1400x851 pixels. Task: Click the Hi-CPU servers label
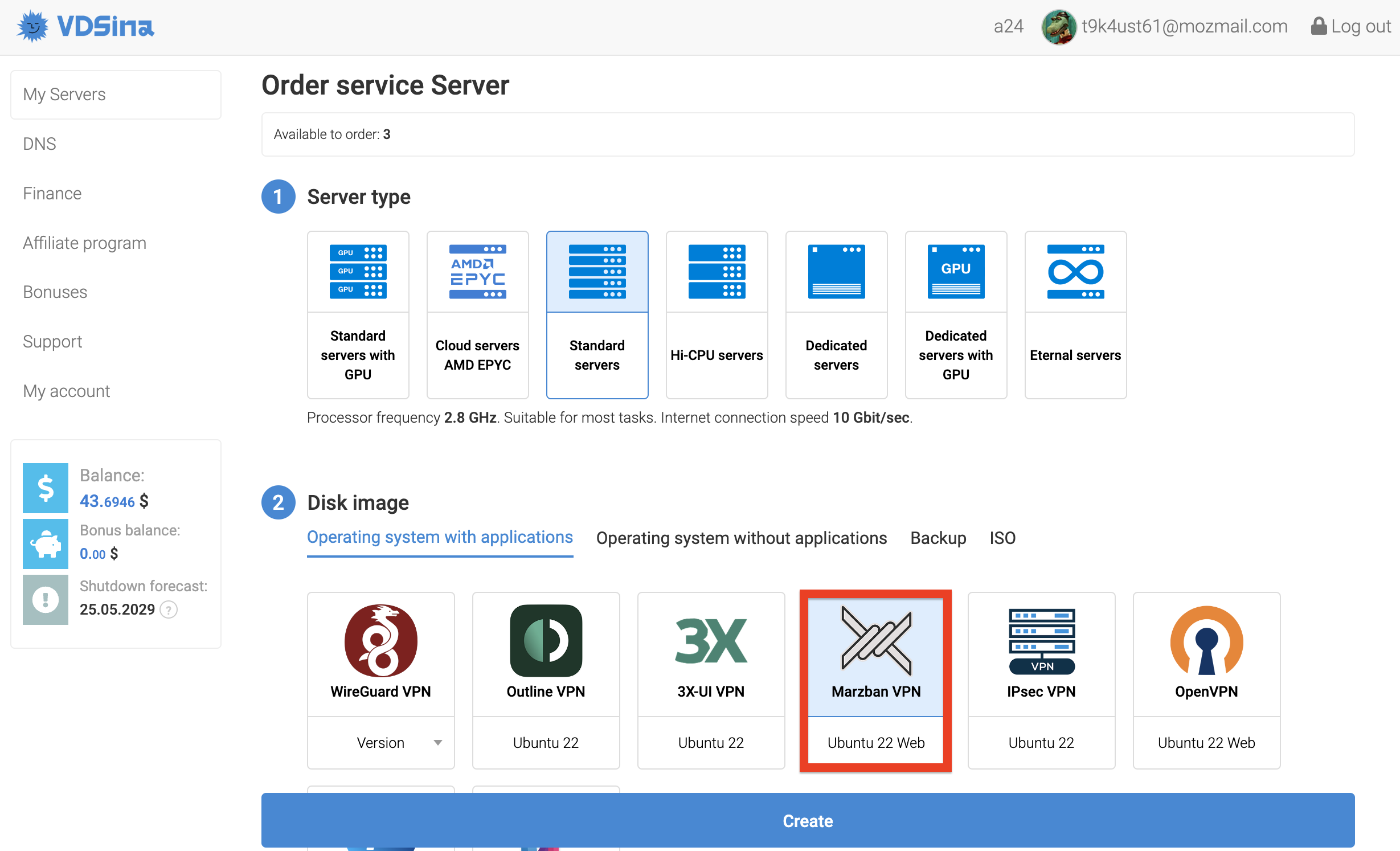(x=717, y=355)
